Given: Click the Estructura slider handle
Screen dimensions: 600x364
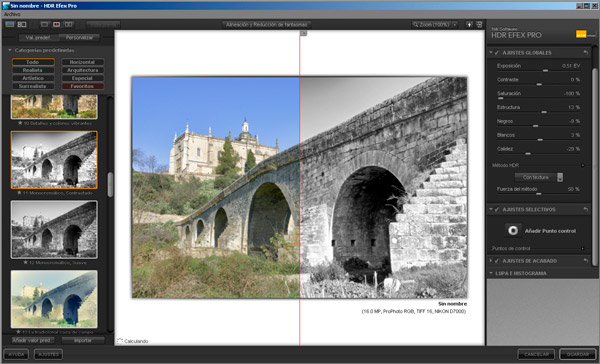Looking at the screenshot, I should pyautogui.click(x=544, y=112).
